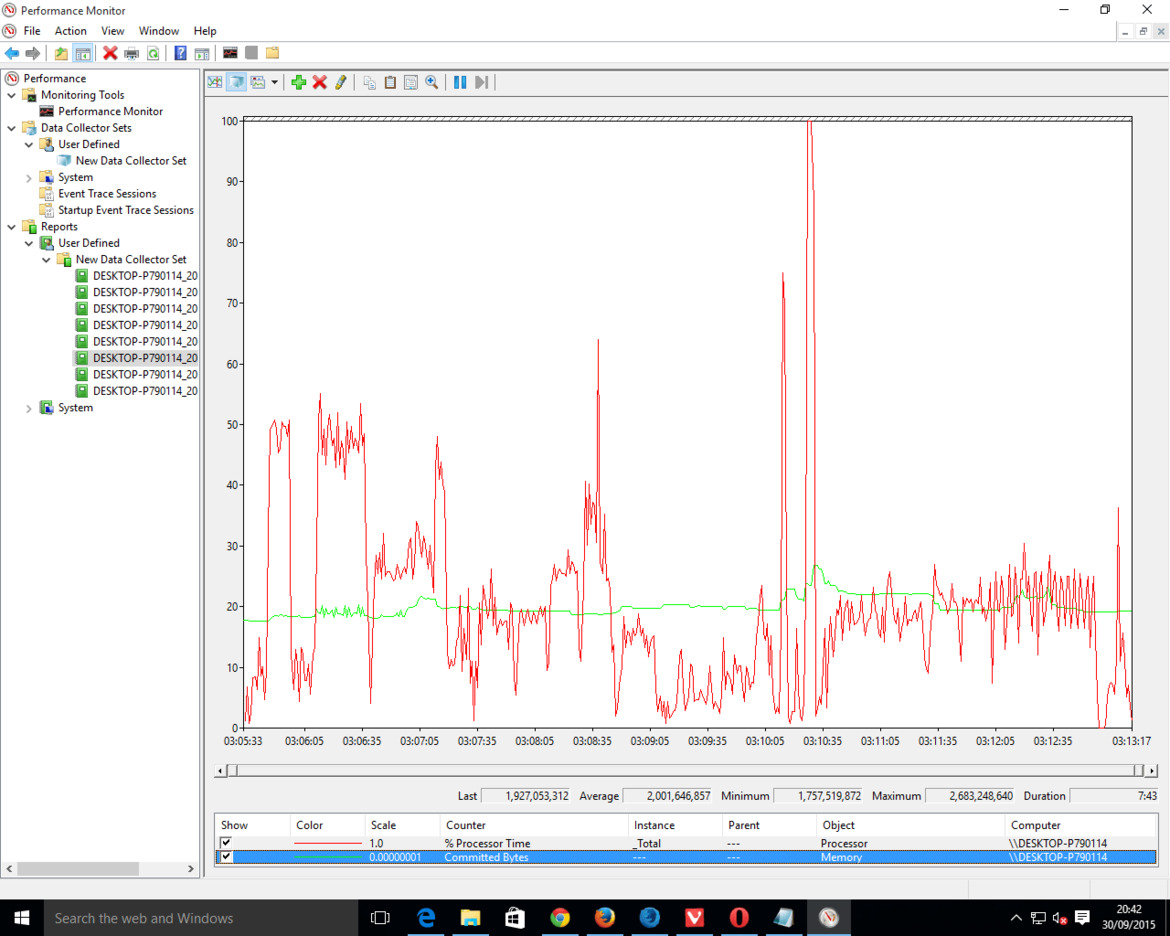Click the View Current Activity graph icon
The width and height of the screenshot is (1170, 936).
click(215, 82)
